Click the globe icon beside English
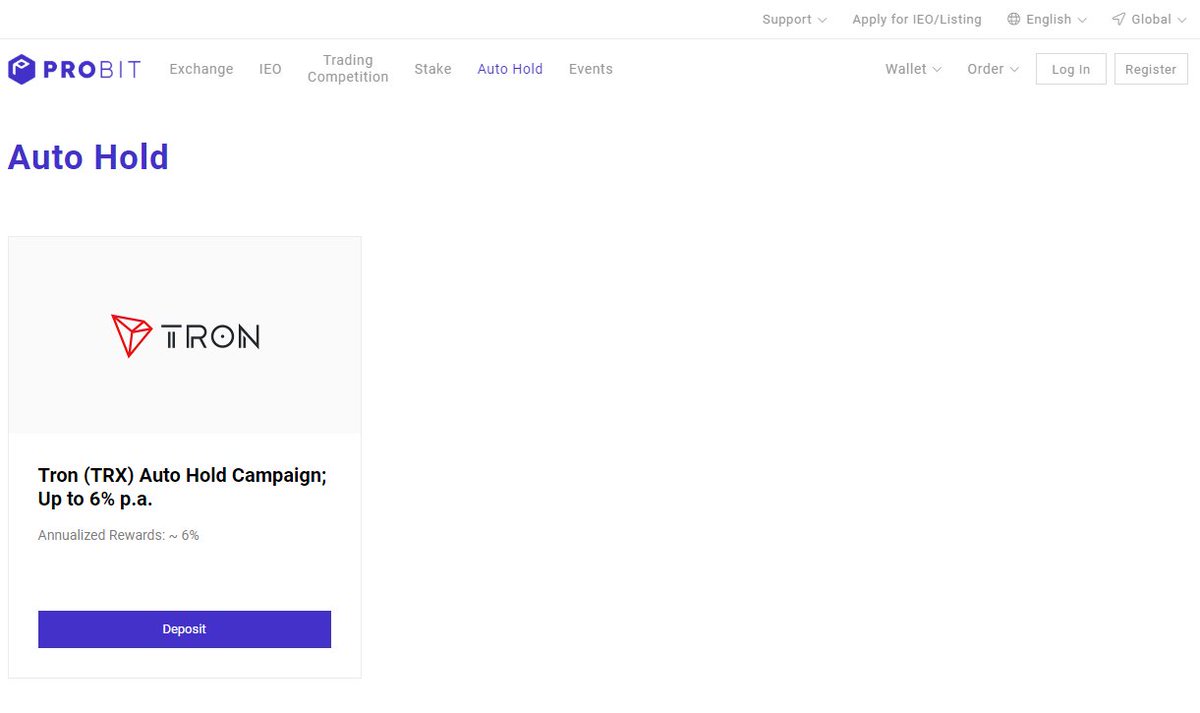The width and height of the screenshot is (1200, 713). pos(1014,19)
